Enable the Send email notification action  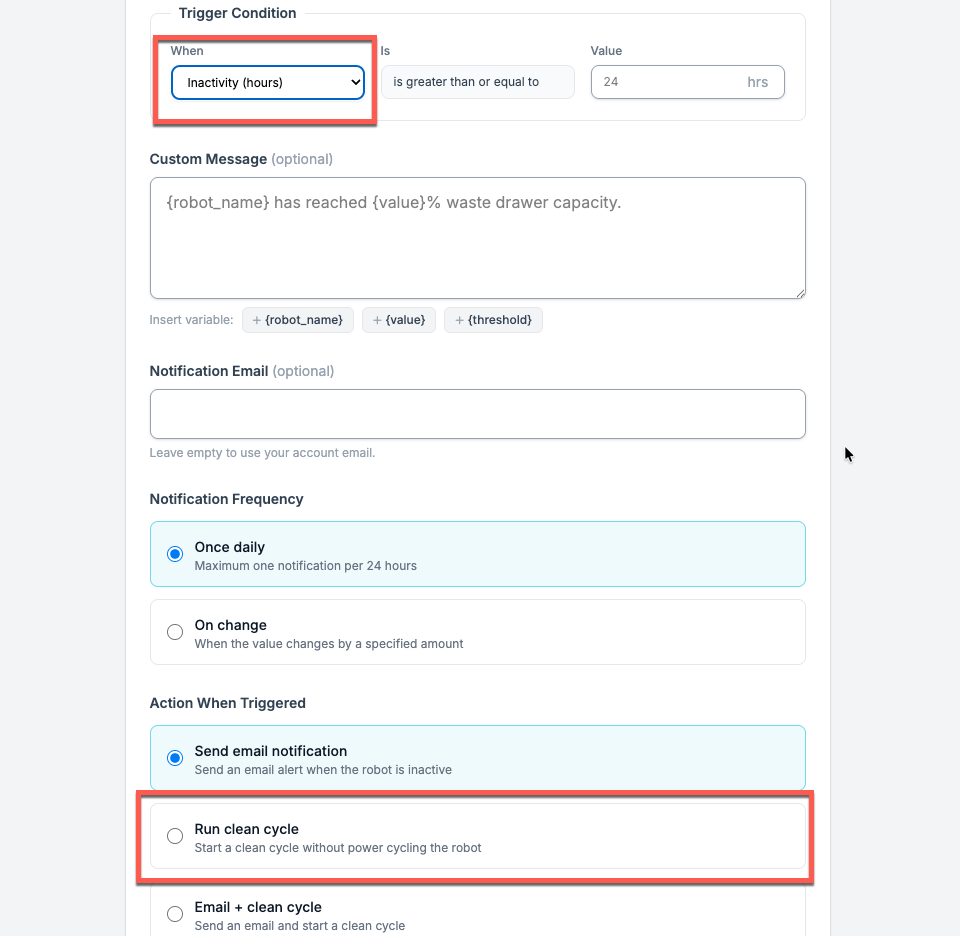pos(175,758)
